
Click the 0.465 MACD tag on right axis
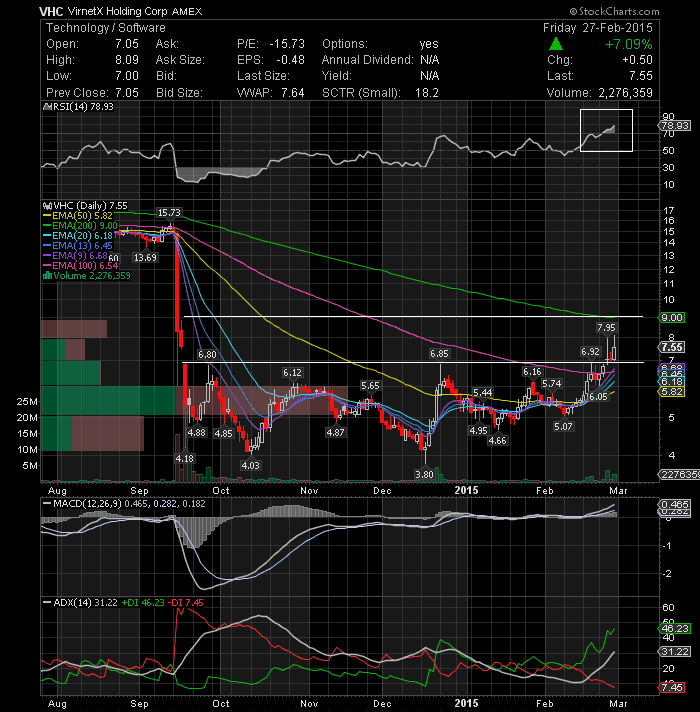(x=675, y=504)
